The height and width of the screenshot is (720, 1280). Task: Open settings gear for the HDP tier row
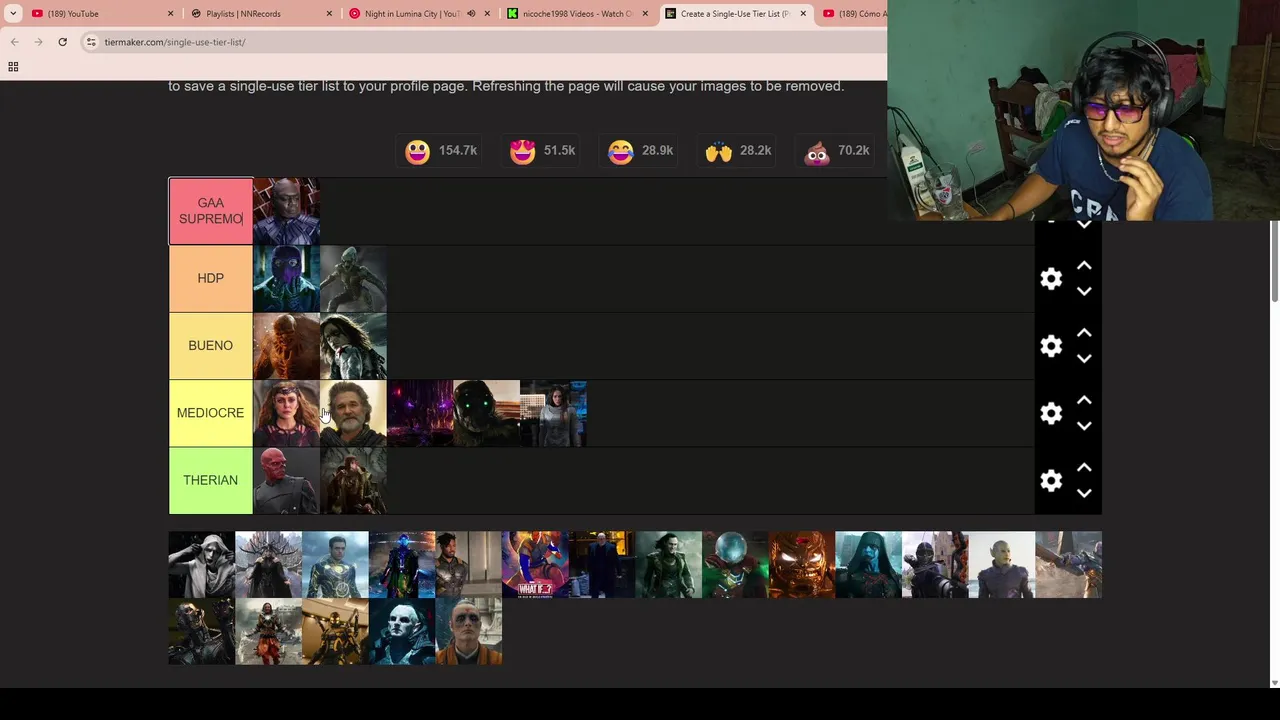(1051, 279)
